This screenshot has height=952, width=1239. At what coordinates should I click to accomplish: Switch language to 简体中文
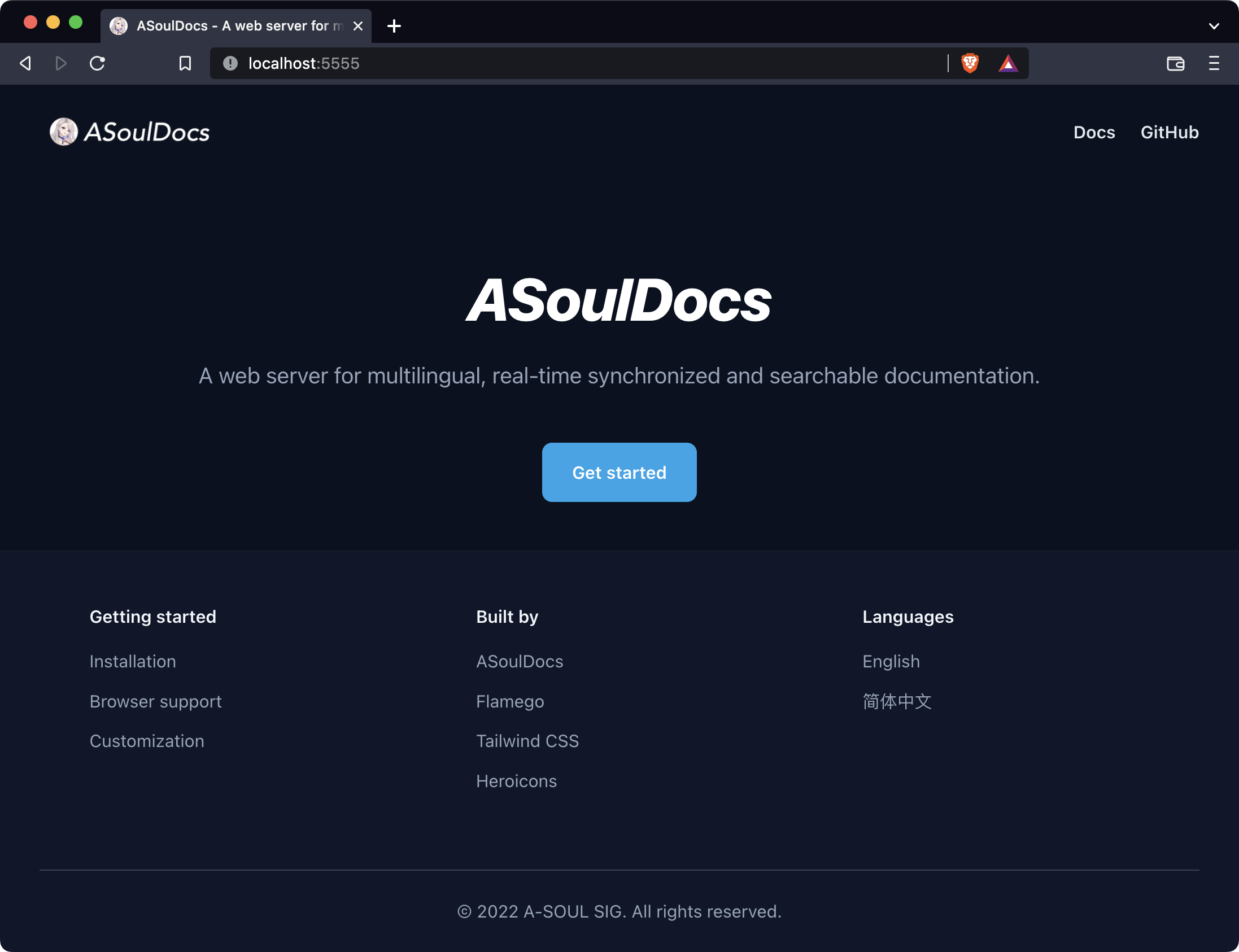click(897, 701)
